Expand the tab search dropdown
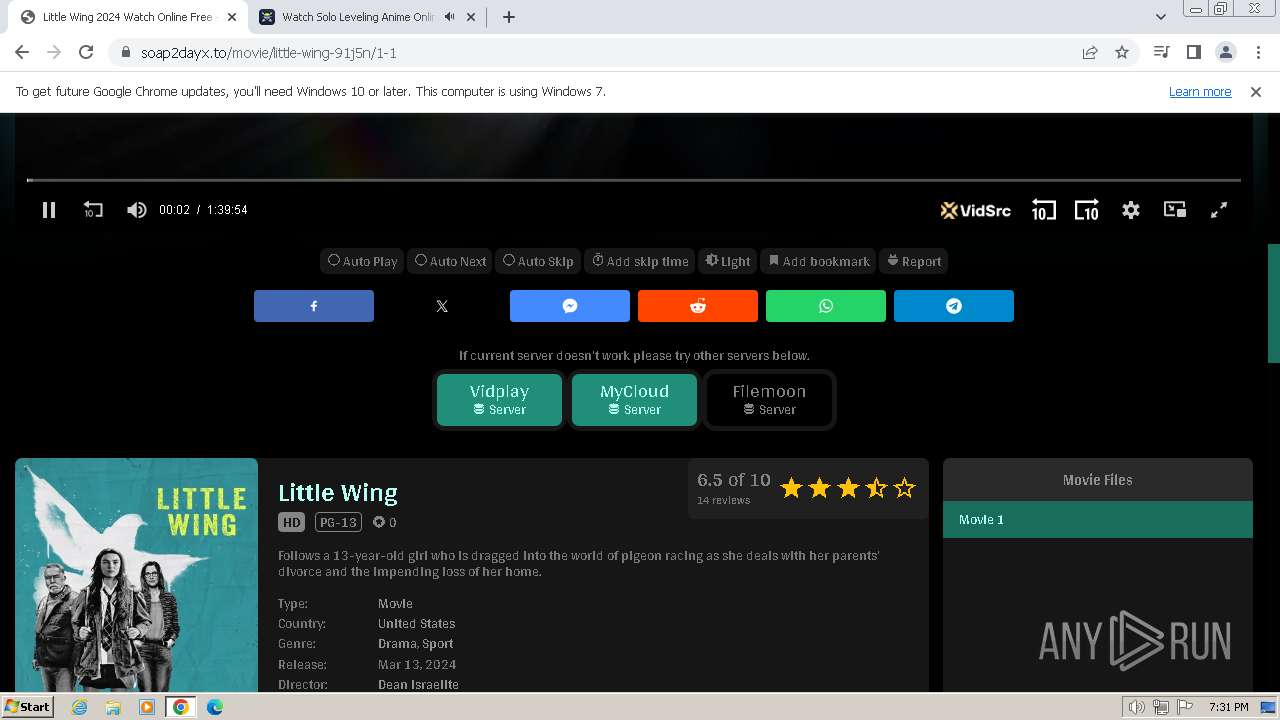 click(x=1161, y=17)
